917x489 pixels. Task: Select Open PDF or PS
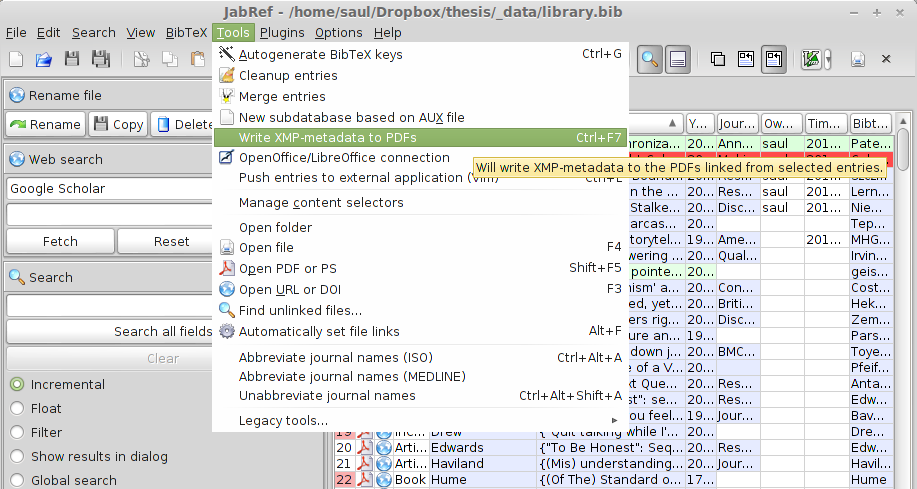(420, 268)
